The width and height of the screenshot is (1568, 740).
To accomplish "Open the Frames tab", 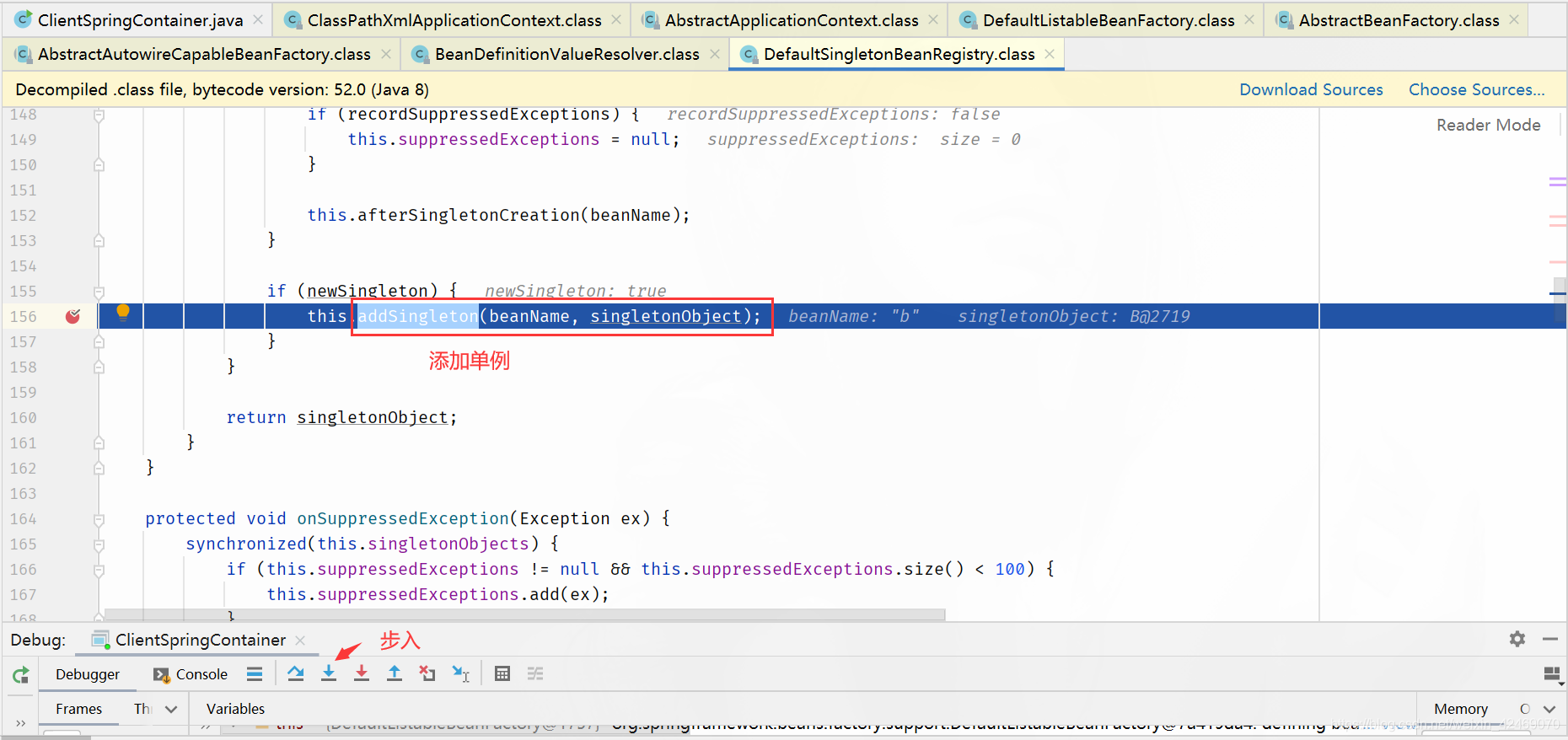I will [78, 709].
